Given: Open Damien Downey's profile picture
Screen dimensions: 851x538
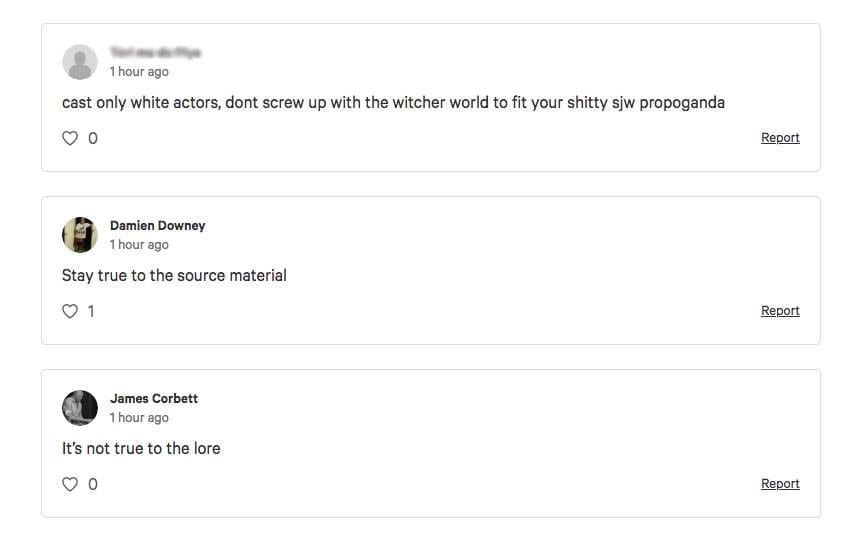Looking at the screenshot, I should [80, 235].
